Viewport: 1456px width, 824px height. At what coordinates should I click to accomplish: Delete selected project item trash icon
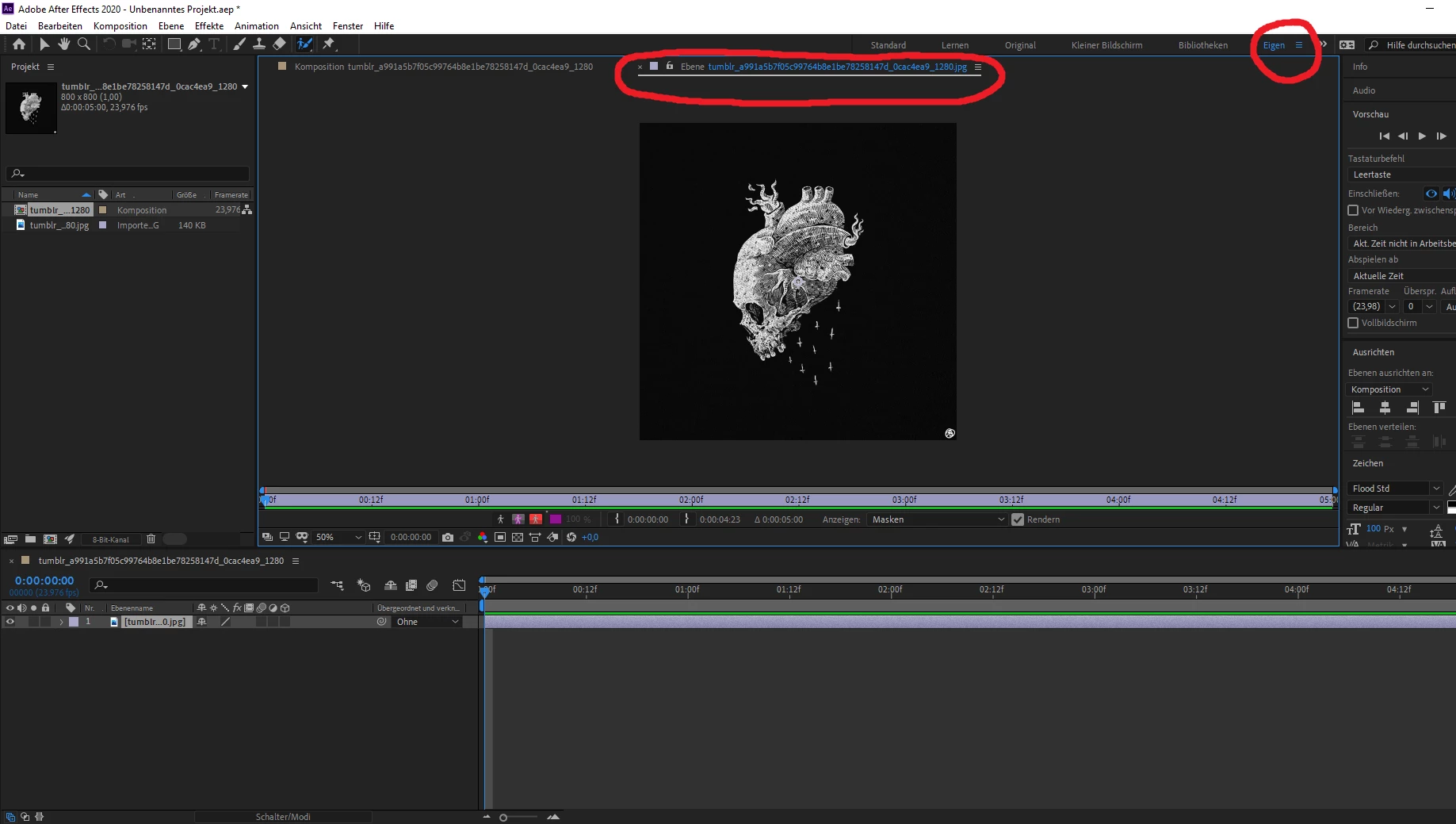tap(151, 539)
